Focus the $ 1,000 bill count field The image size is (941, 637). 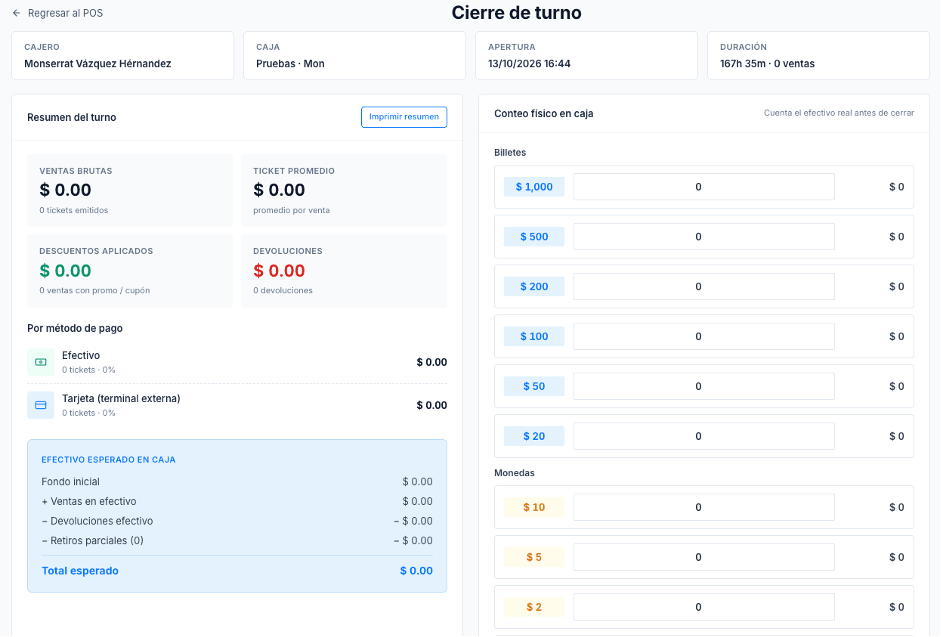[703, 187]
